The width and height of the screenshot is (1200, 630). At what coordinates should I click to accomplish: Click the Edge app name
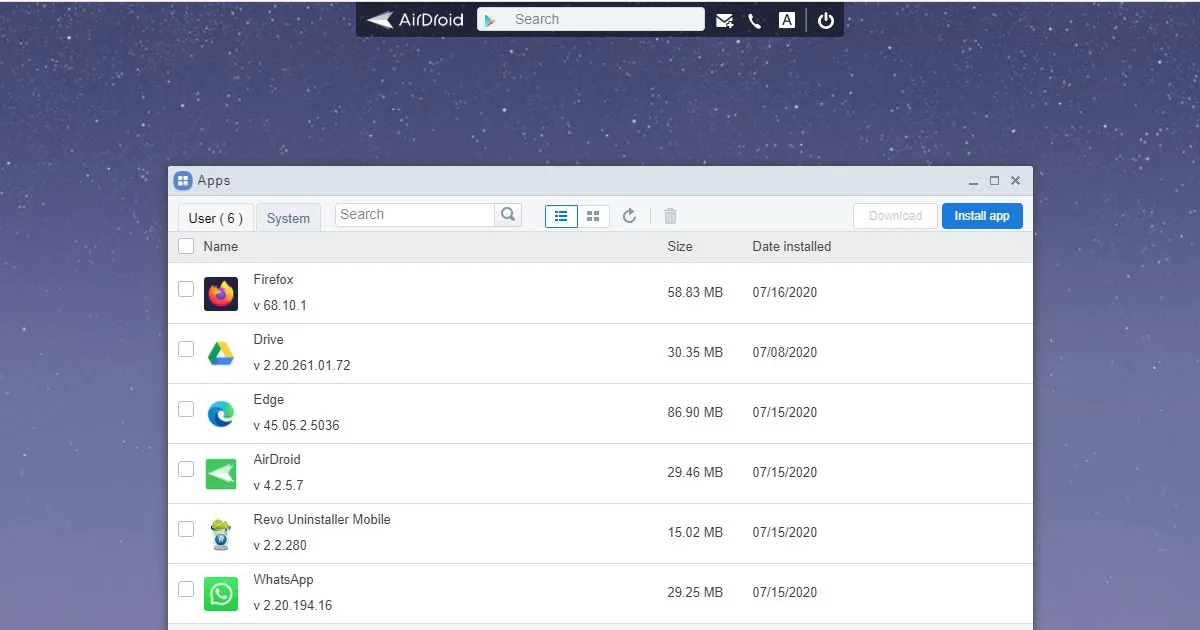pos(269,400)
